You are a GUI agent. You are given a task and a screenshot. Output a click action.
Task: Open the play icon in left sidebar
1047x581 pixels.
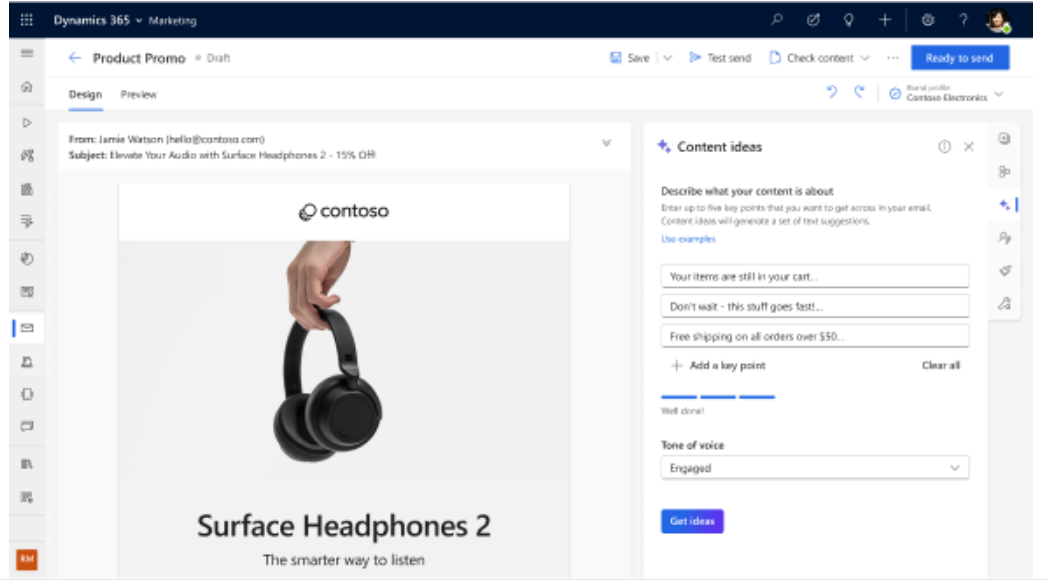[27, 123]
